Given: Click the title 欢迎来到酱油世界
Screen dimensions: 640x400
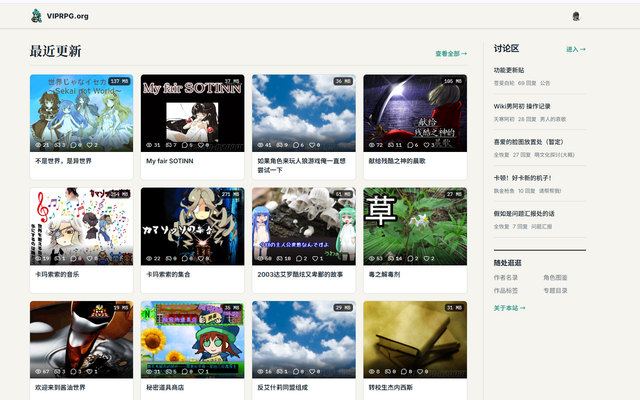Looking at the screenshot, I should click(x=60, y=387).
